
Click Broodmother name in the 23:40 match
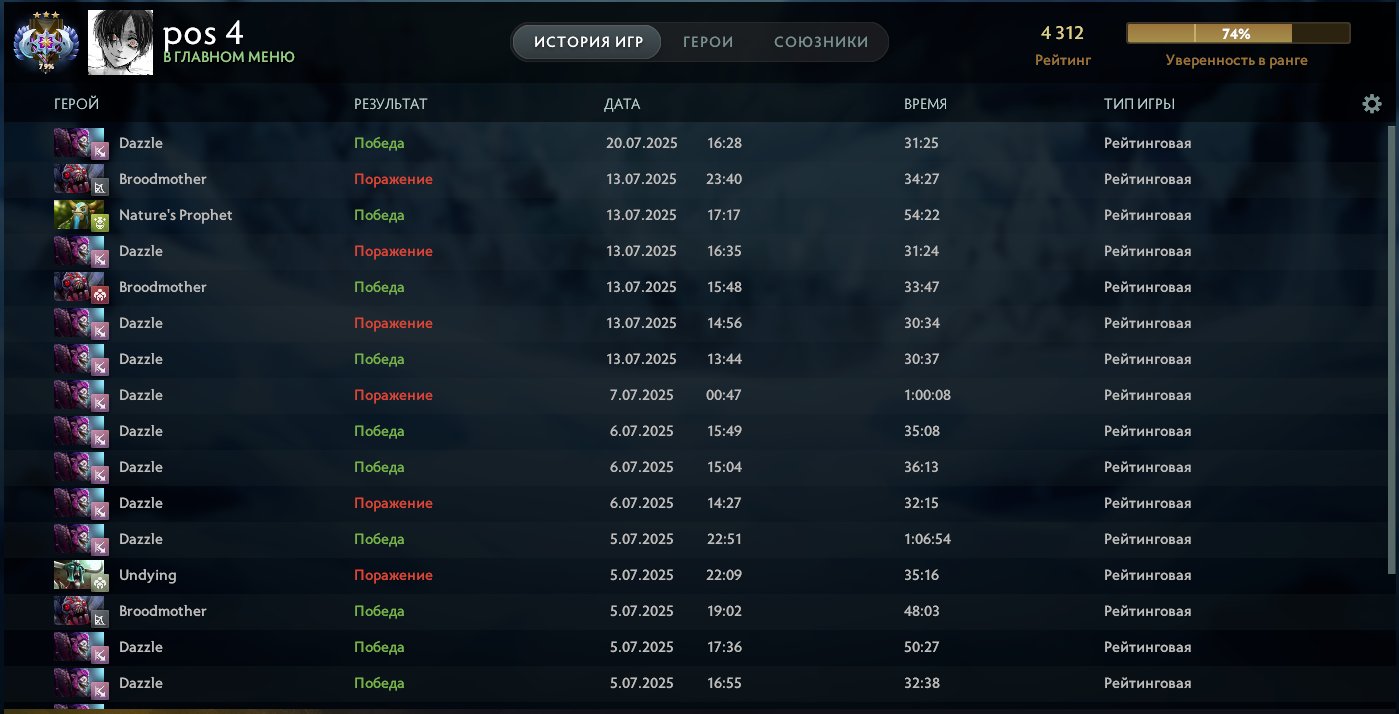163,179
